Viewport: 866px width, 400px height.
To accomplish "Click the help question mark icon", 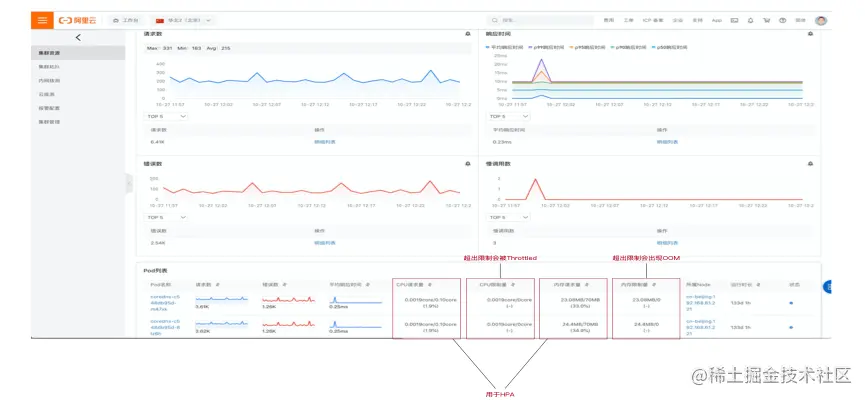I will point(783,20).
